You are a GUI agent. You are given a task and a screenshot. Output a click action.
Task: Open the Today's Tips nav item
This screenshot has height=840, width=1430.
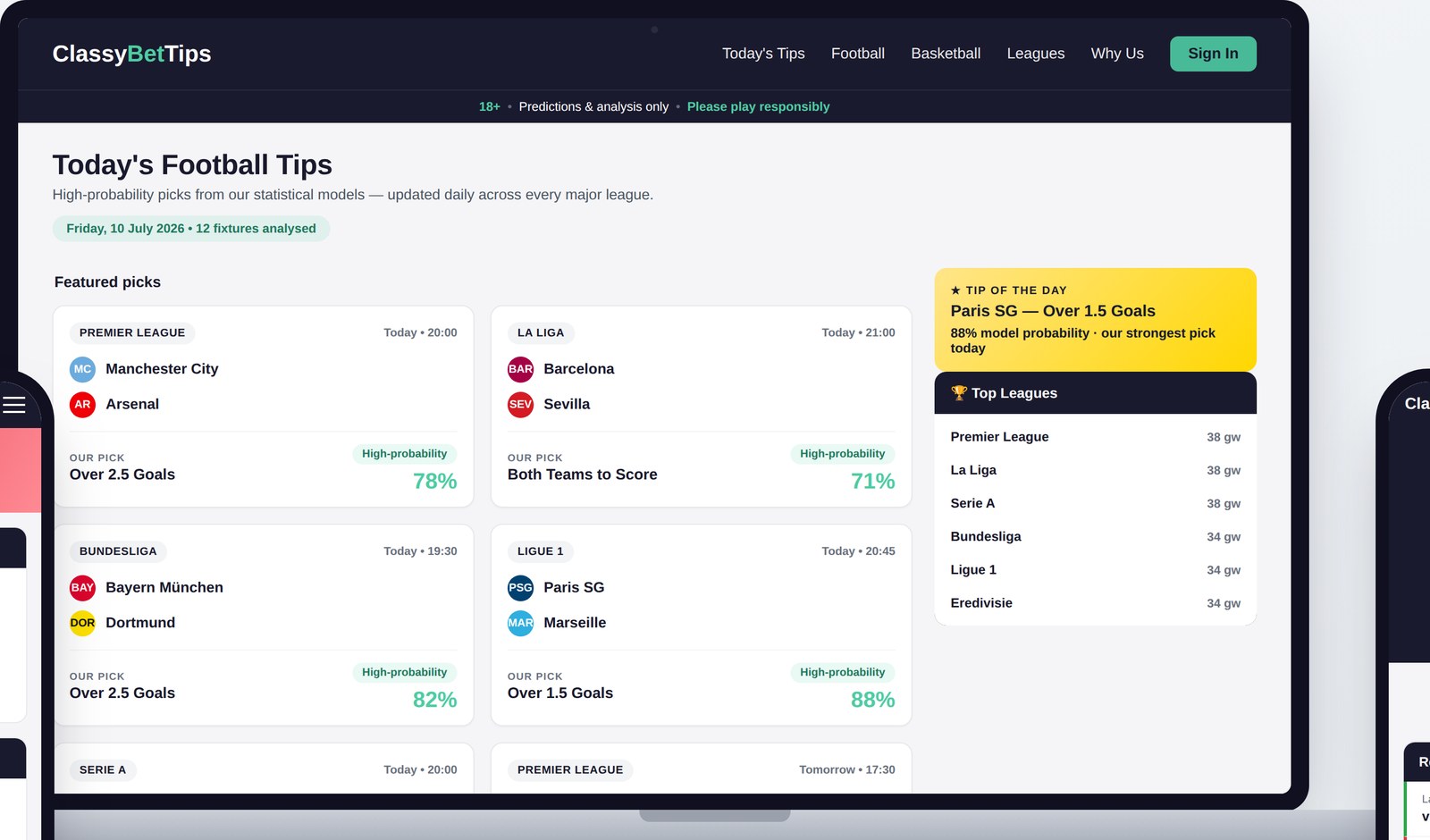[x=763, y=54]
